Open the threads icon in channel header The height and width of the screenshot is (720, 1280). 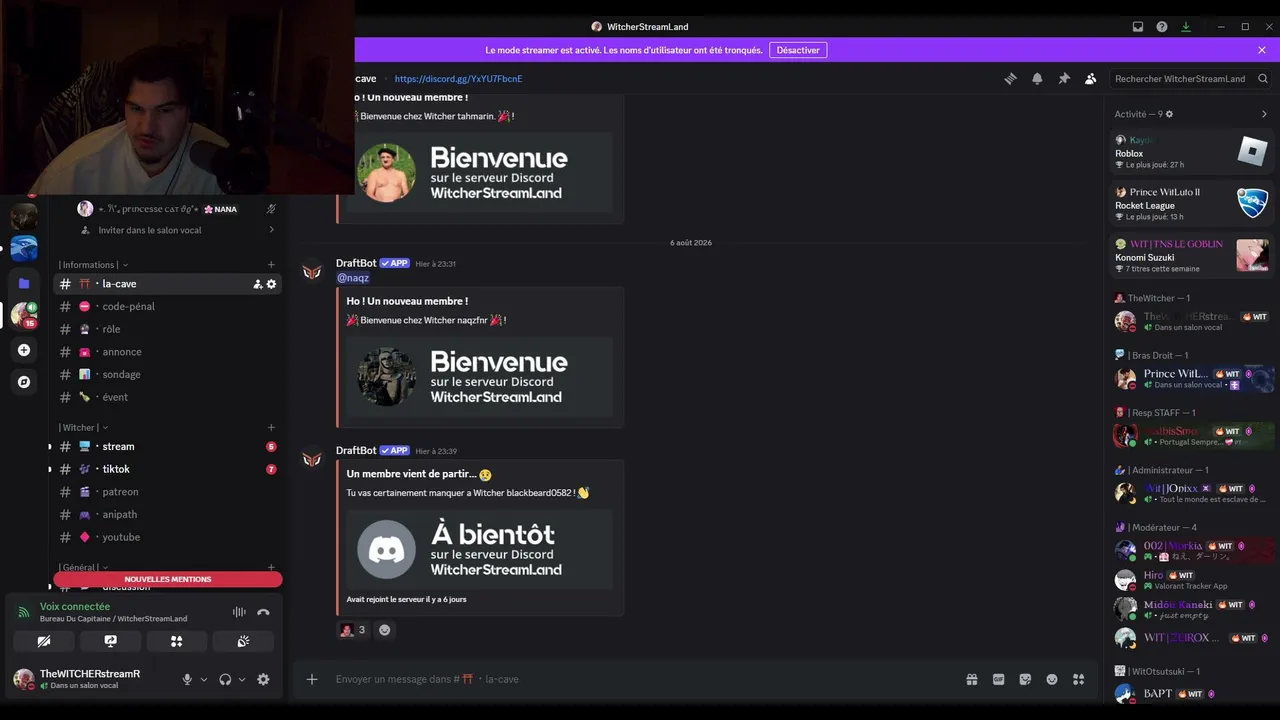coord(1011,79)
